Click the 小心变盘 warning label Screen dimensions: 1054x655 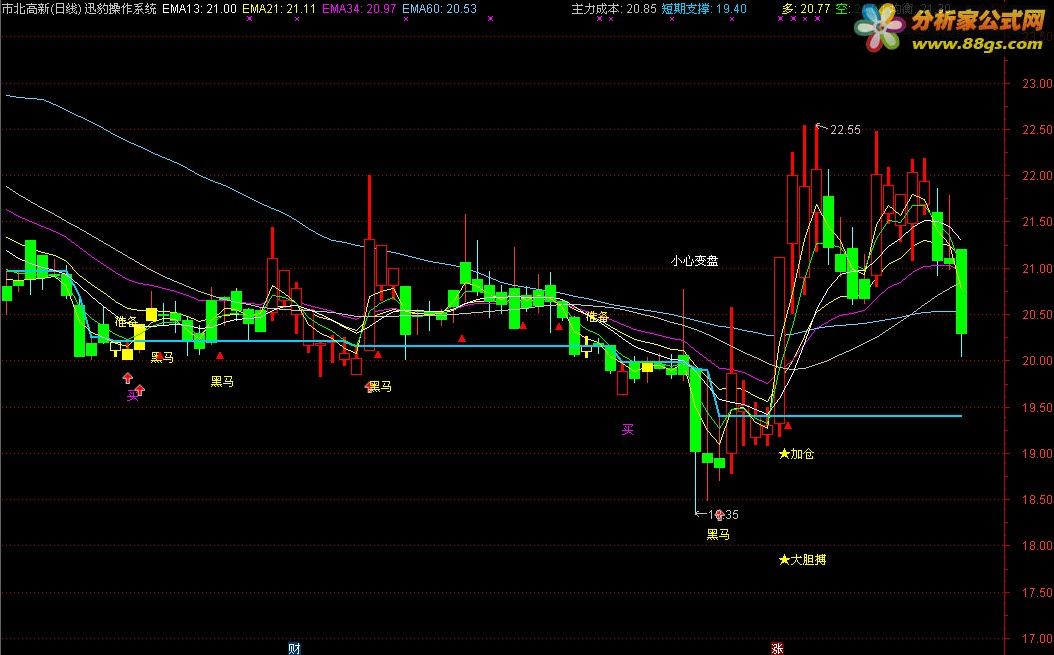click(x=694, y=260)
